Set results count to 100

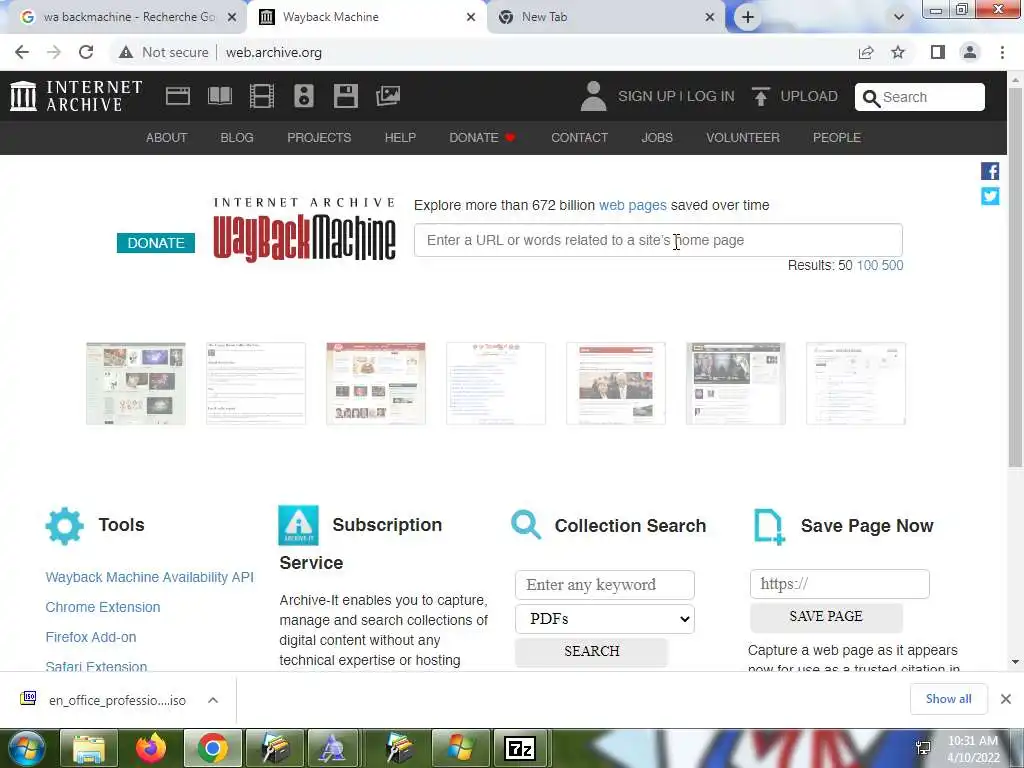pos(867,265)
